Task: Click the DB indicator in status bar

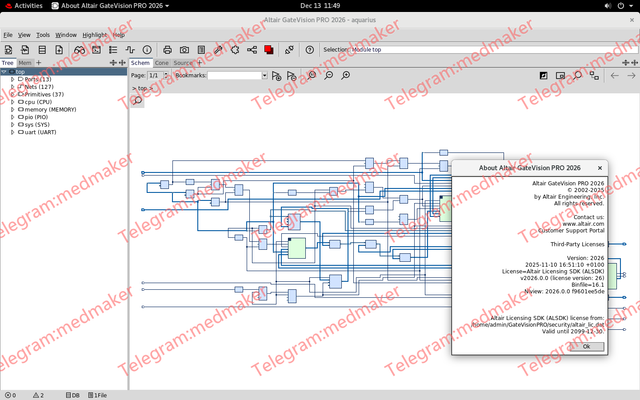Action: point(73,395)
